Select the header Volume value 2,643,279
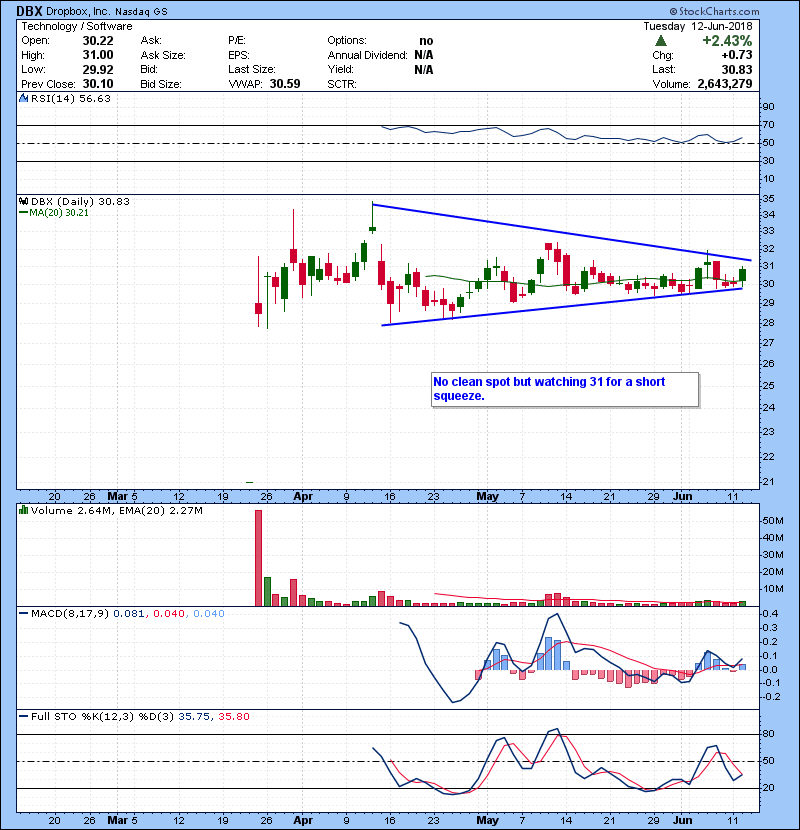This screenshot has width=800, height=830. point(725,84)
